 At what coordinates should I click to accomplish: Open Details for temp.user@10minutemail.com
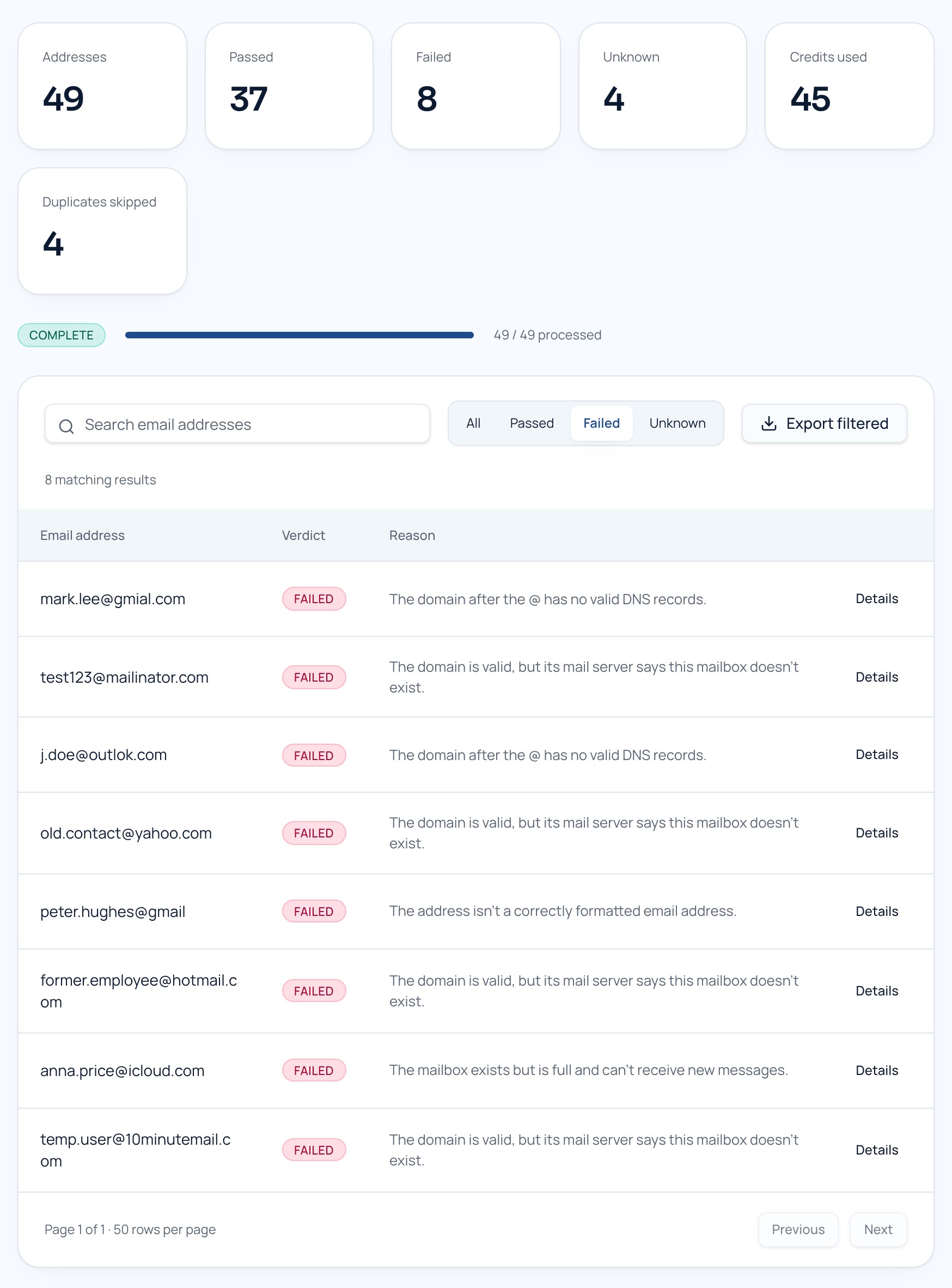[x=876, y=1150]
